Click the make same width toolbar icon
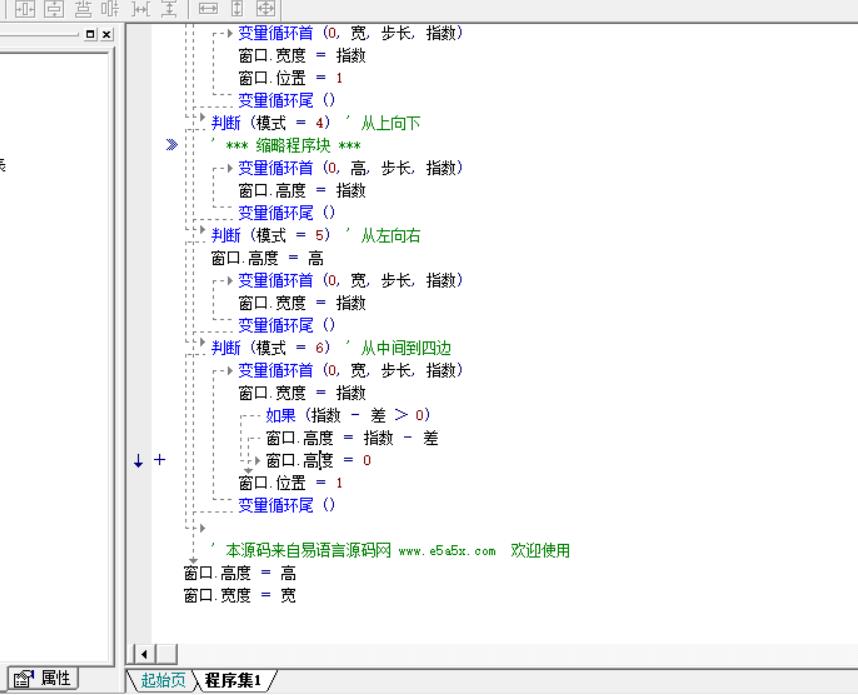This screenshot has height=695, width=858. point(208,8)
